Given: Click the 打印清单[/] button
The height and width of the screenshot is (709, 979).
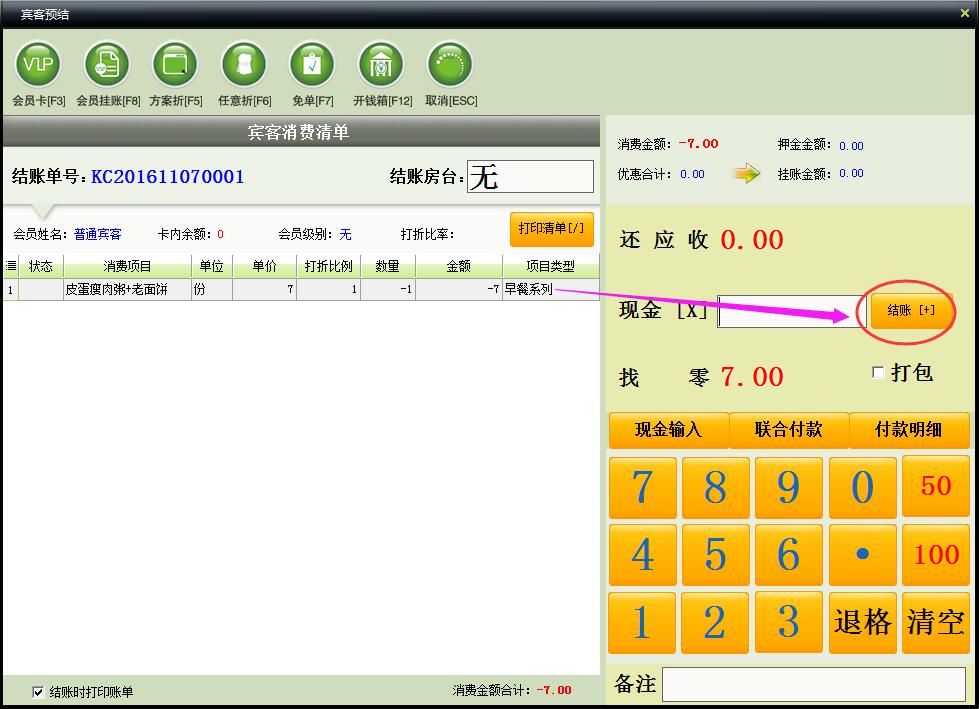Looking at the screenshot, I should click(x=551, y=229).
